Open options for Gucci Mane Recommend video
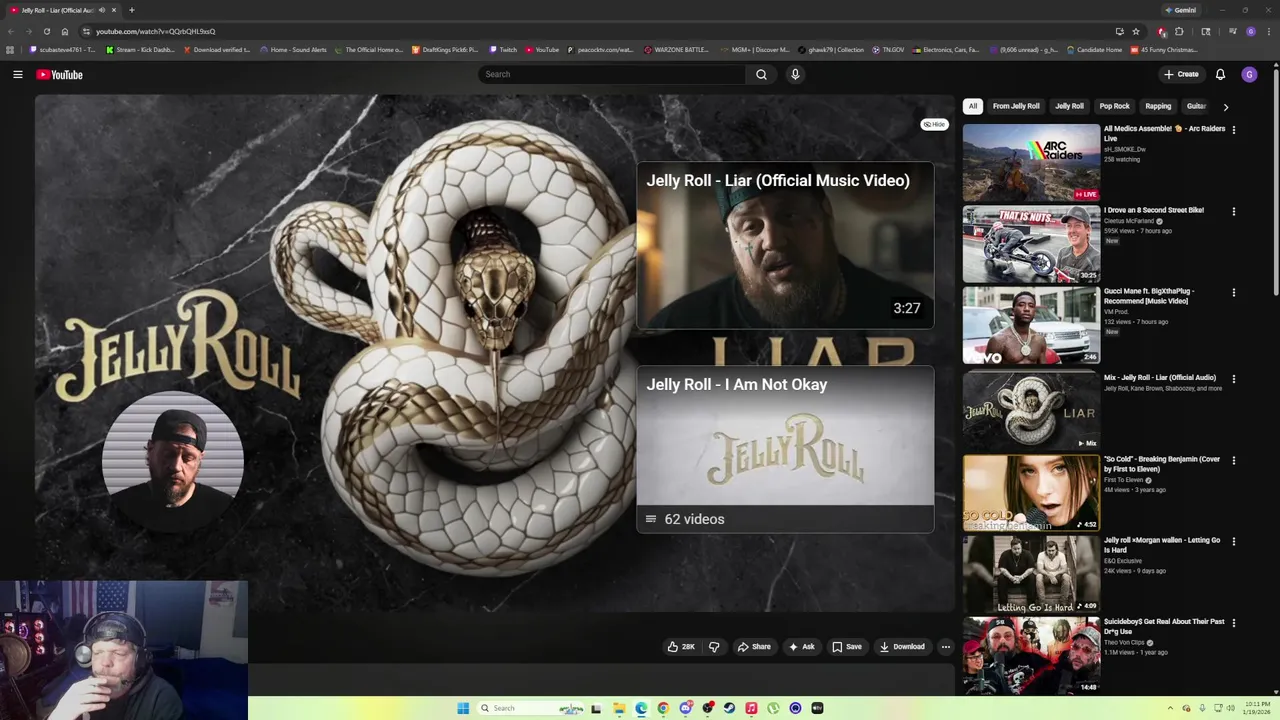The height and width of the screenshot is (720, 1280). pos(1233,293)
